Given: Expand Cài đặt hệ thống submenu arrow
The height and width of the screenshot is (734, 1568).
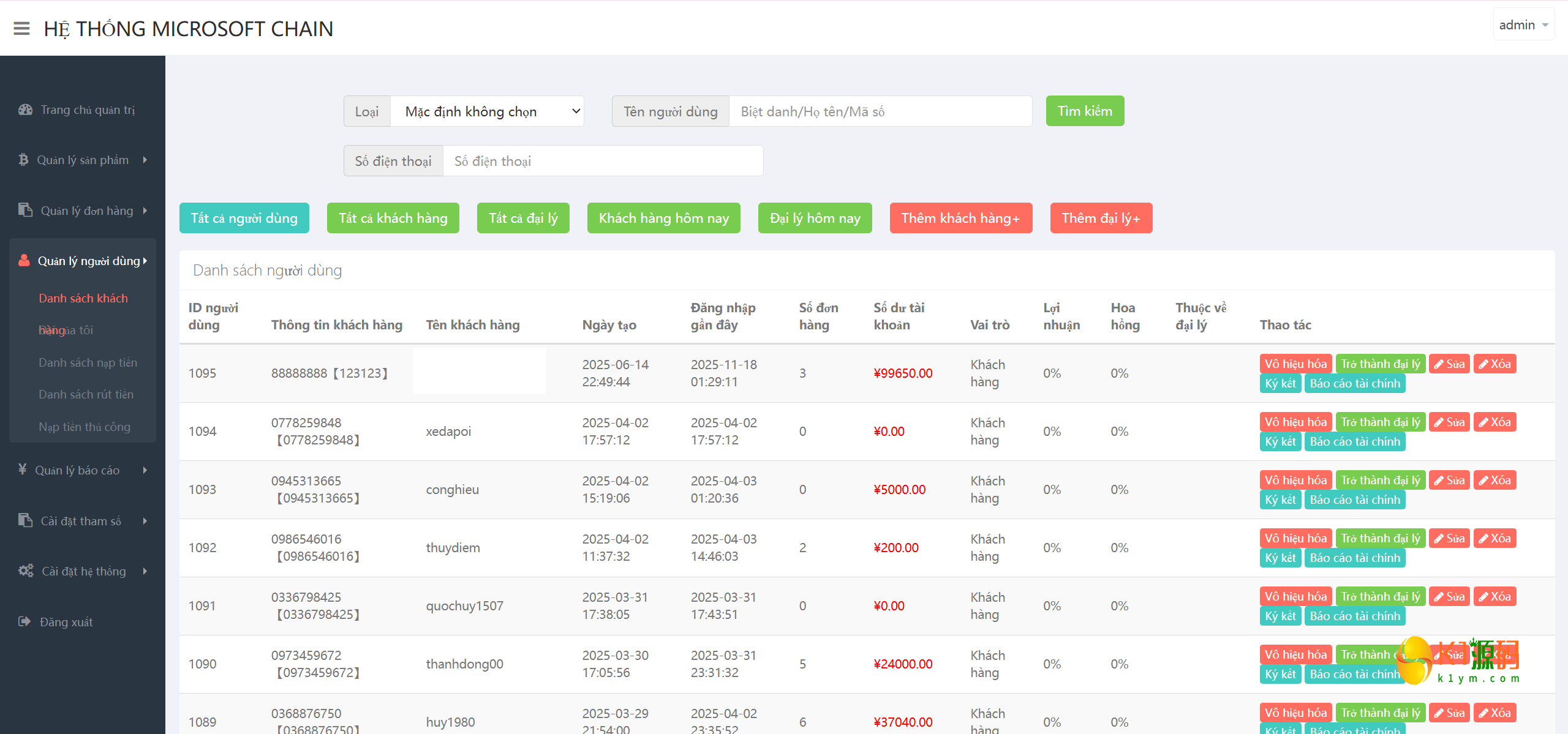Looking at the screenshot, I should 145,571.
